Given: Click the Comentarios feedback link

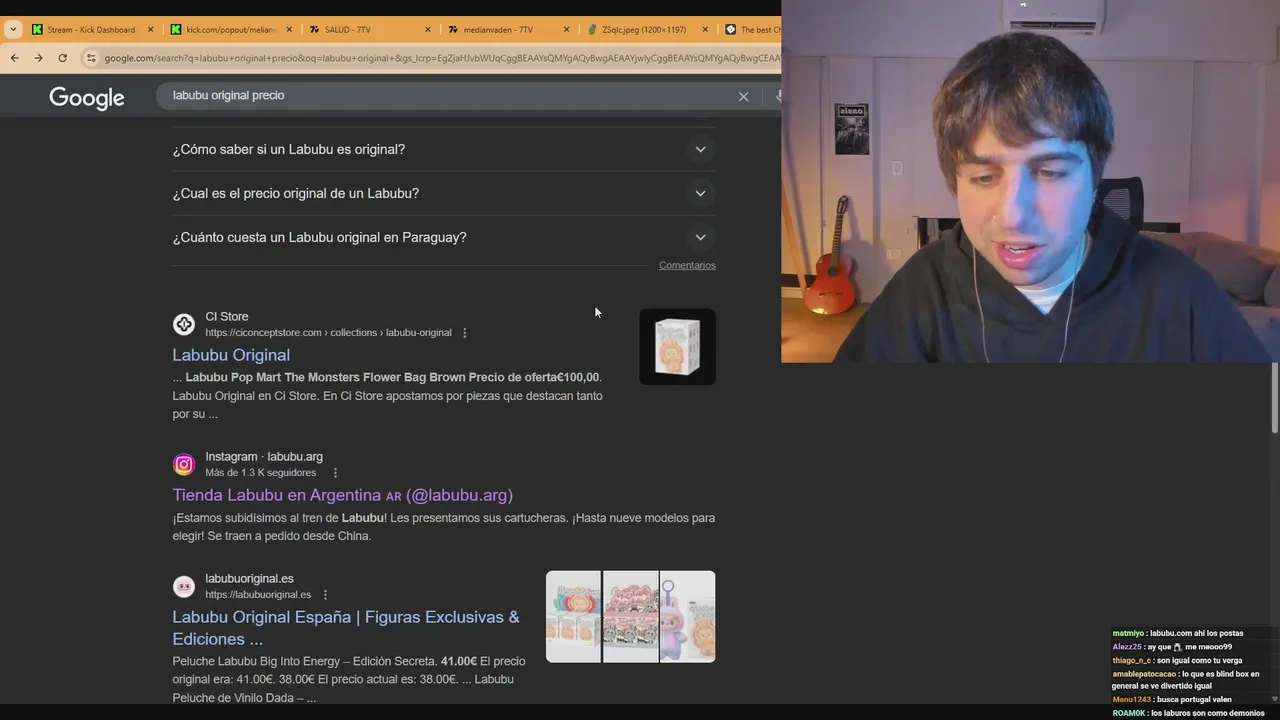Looking at the screenshot, I should tap(687, 265).
